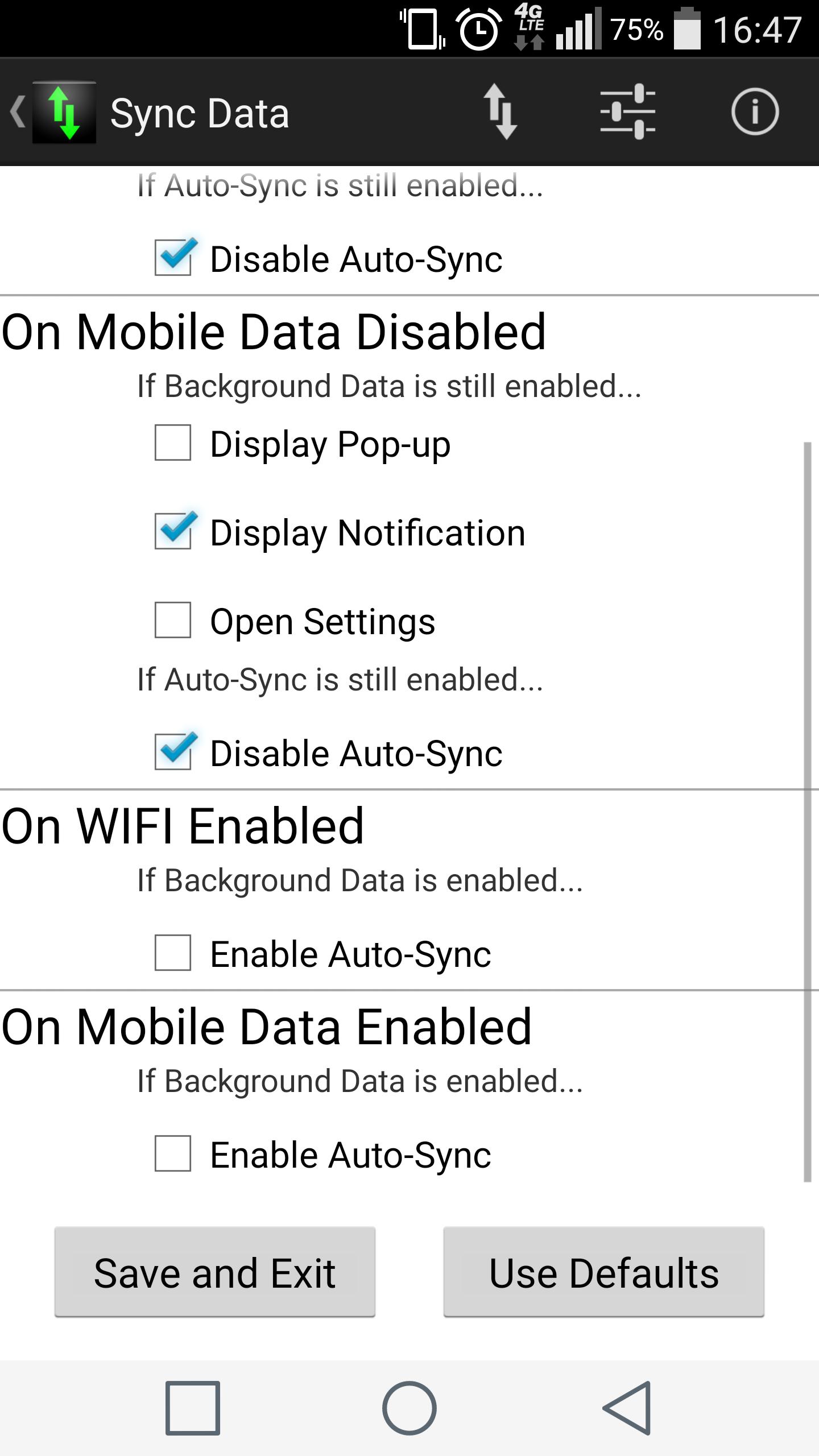
Task: Open the info icon in action bar
Action: [x=755, y=111]
